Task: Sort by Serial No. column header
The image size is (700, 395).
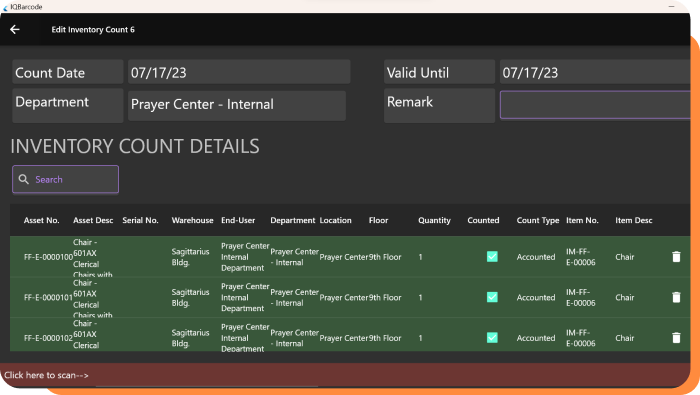Action: pyautogui.click(x=140, y=220)
